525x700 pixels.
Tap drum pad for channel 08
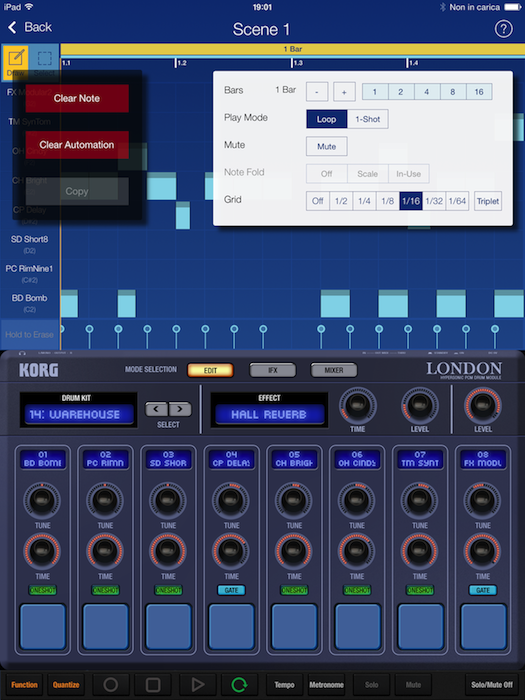tap(483, 626)
